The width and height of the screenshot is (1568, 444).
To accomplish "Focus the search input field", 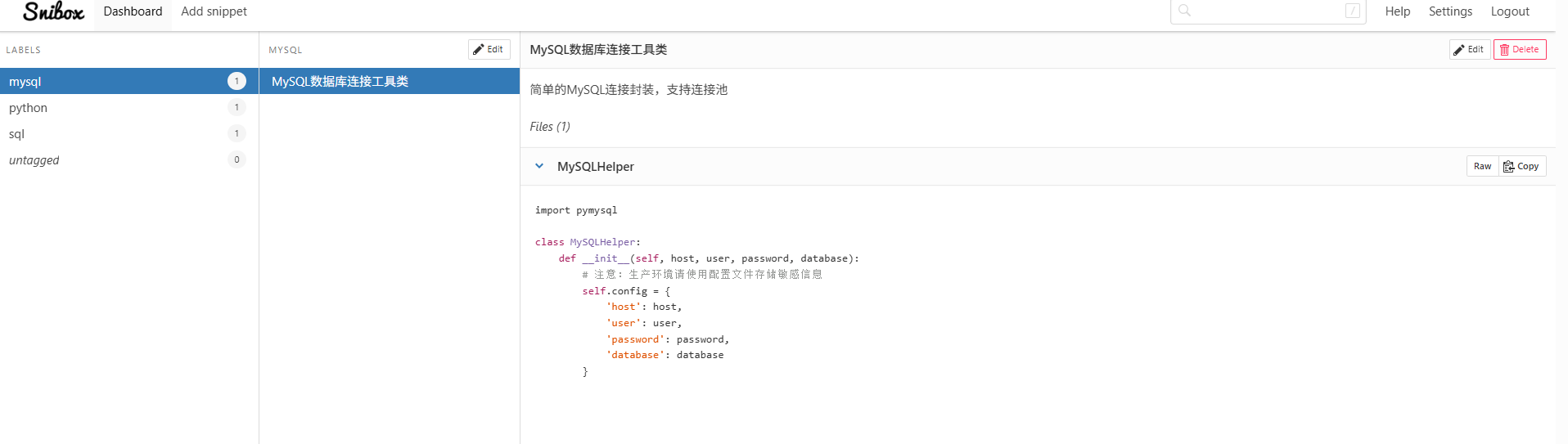I will tap(1268, 11).
